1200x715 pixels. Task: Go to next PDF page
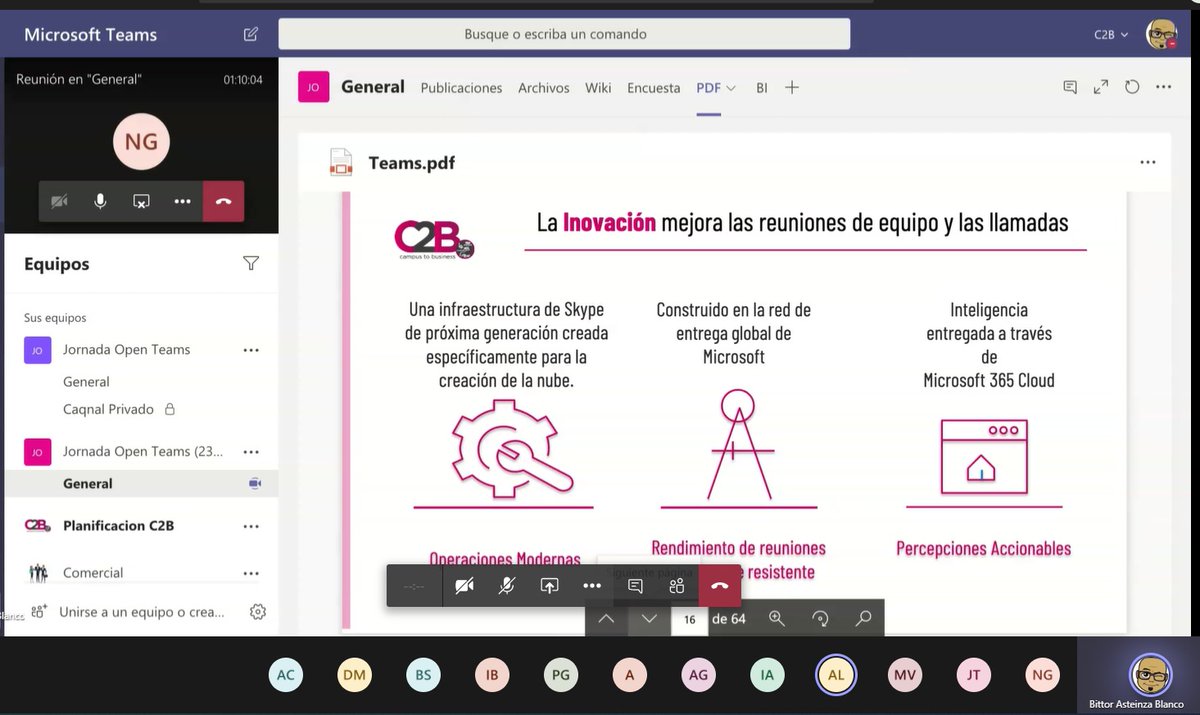click(x=649, y=619)
